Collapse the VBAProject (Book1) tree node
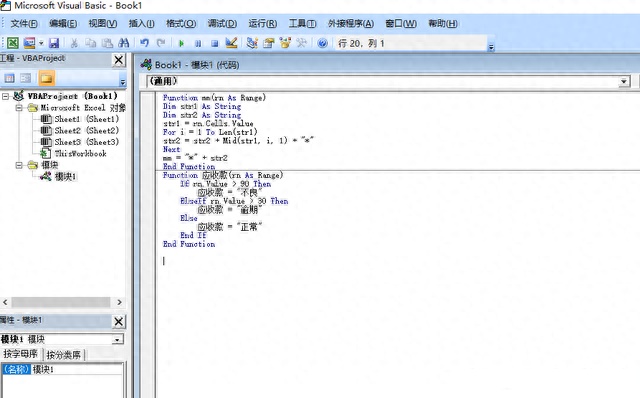Image resolution: width=640 pixels, height=398 pixels. tap(6, 96)
